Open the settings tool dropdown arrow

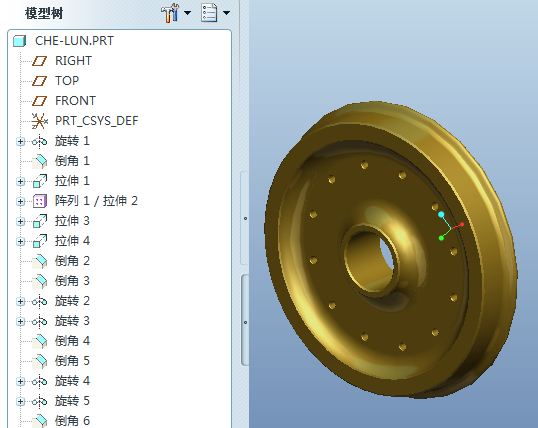pyautogui.click(x=187, y=13)
